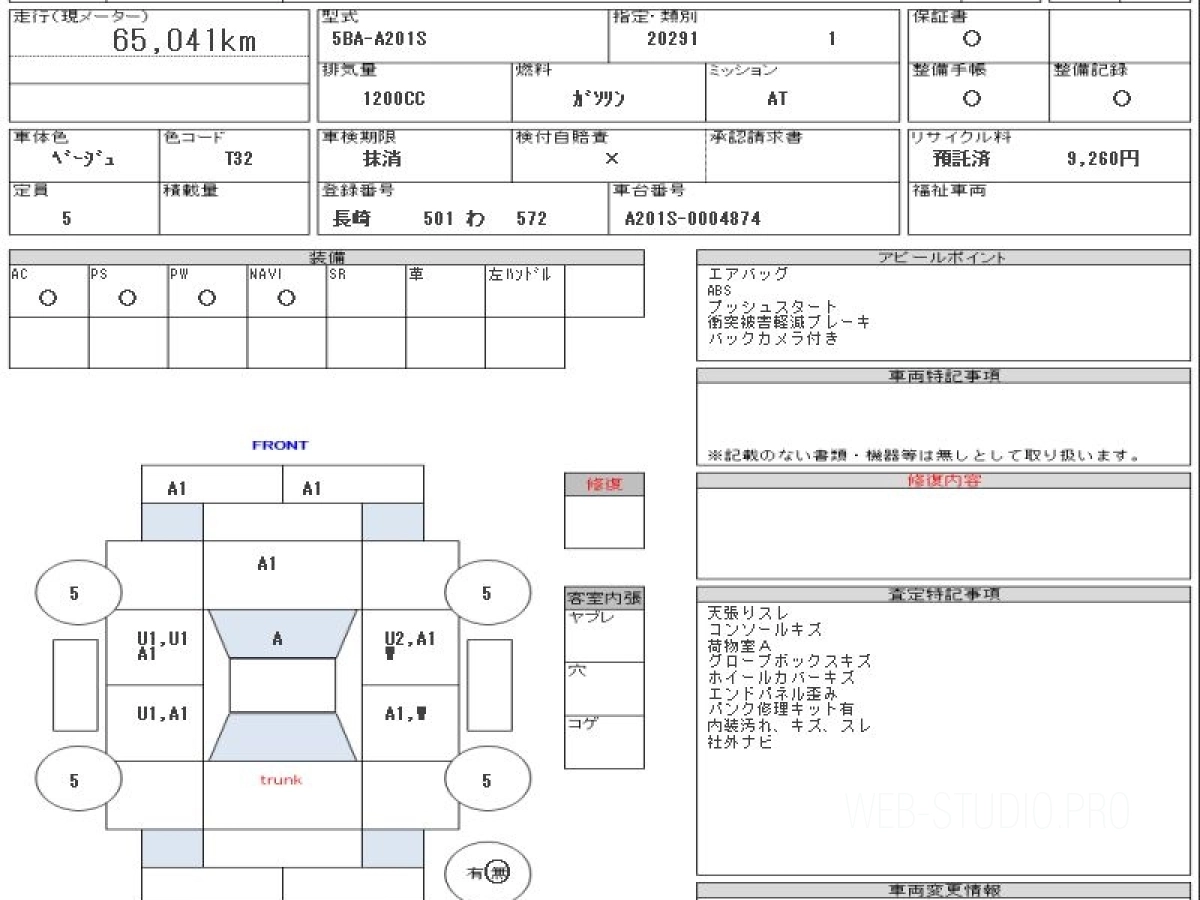Click the ヤブレ interior lining cell
The height and width of the screenshot is (900, 1200).
(604, 636)
